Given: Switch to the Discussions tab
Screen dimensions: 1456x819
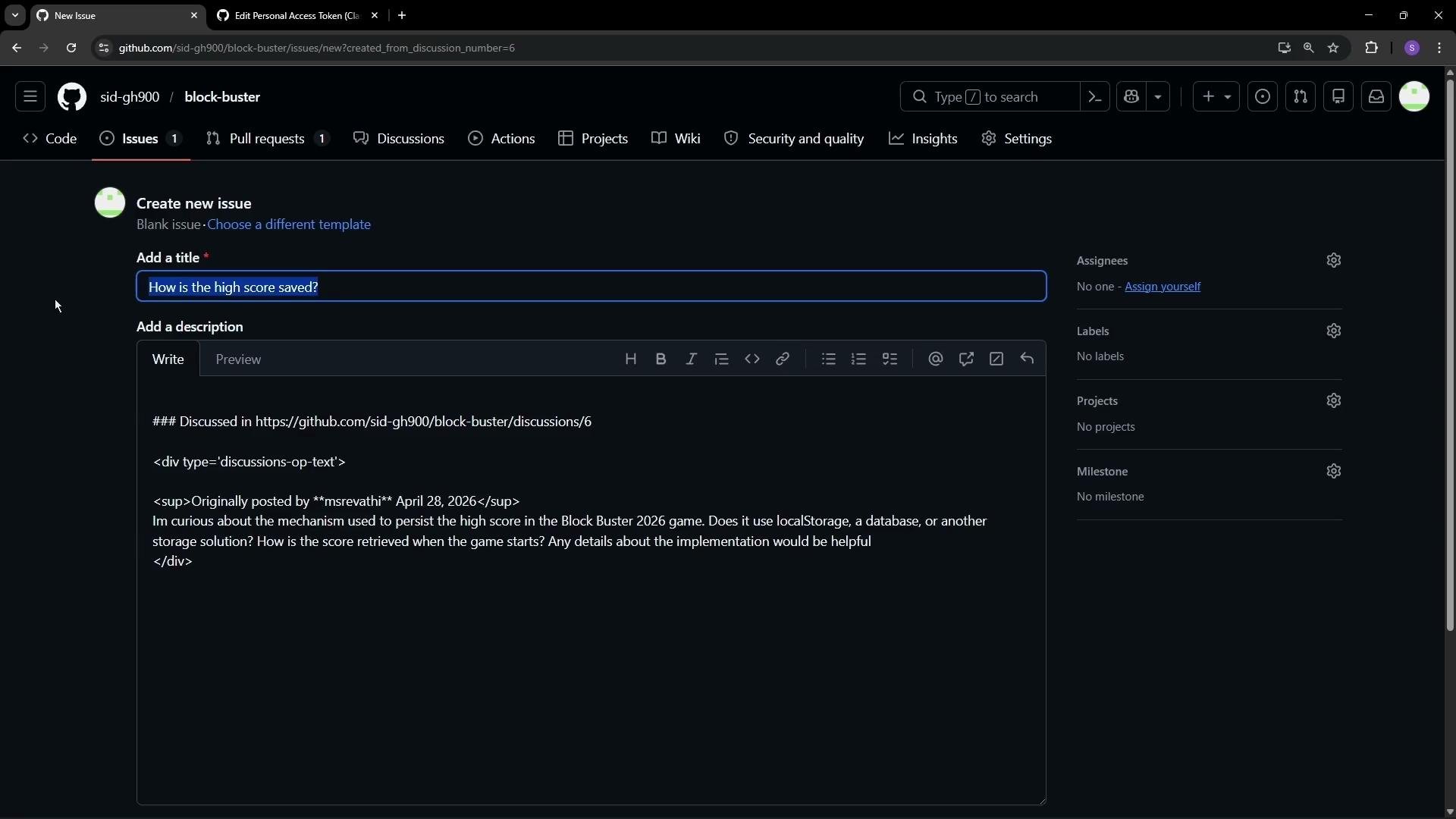Looking at the screenshot, I should [400, 139].
